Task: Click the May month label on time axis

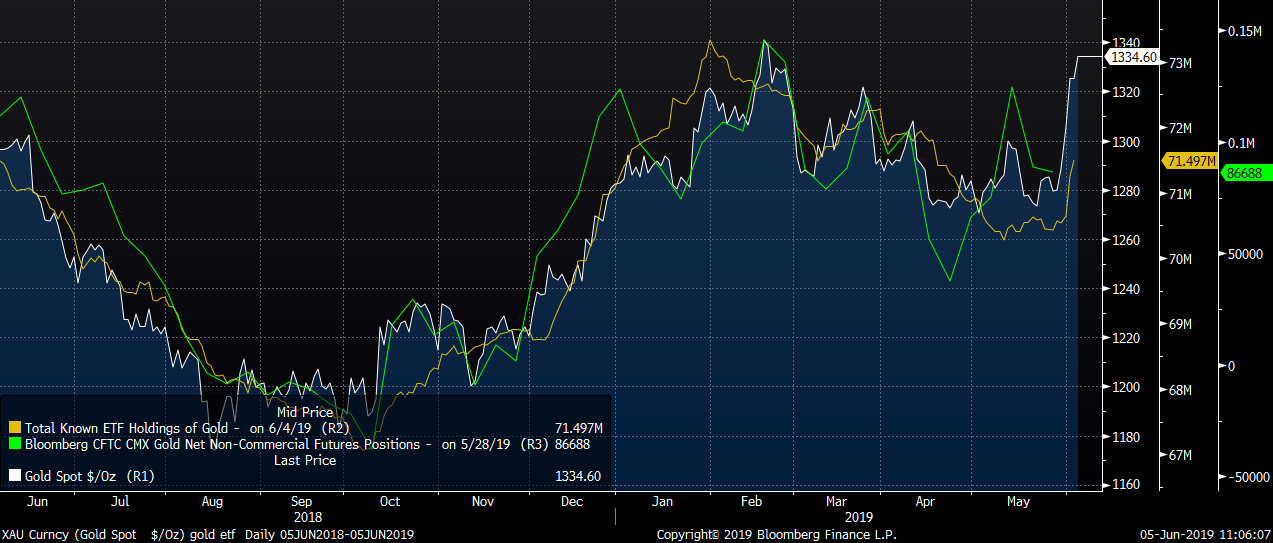Action: pyautogui.click(x=1017, y=502)
